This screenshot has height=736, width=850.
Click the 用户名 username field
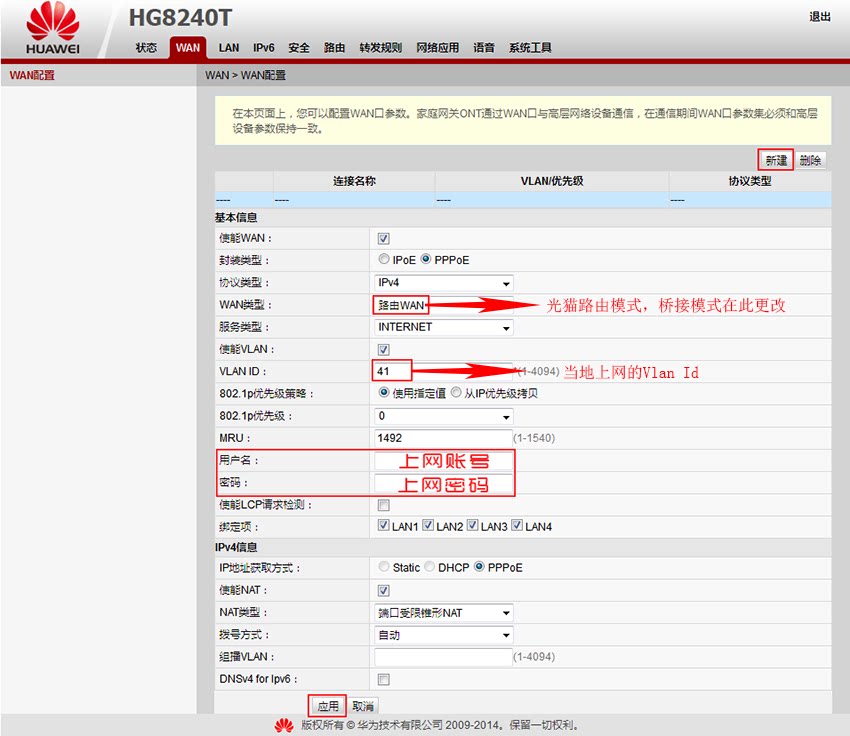coord(443,461)
